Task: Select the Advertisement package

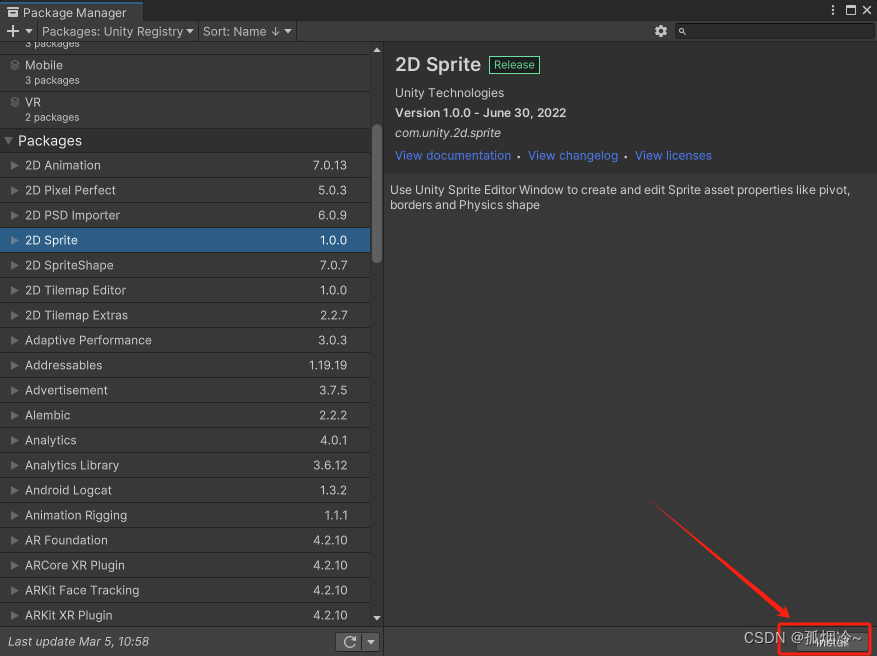Action: tap(185, 390)
